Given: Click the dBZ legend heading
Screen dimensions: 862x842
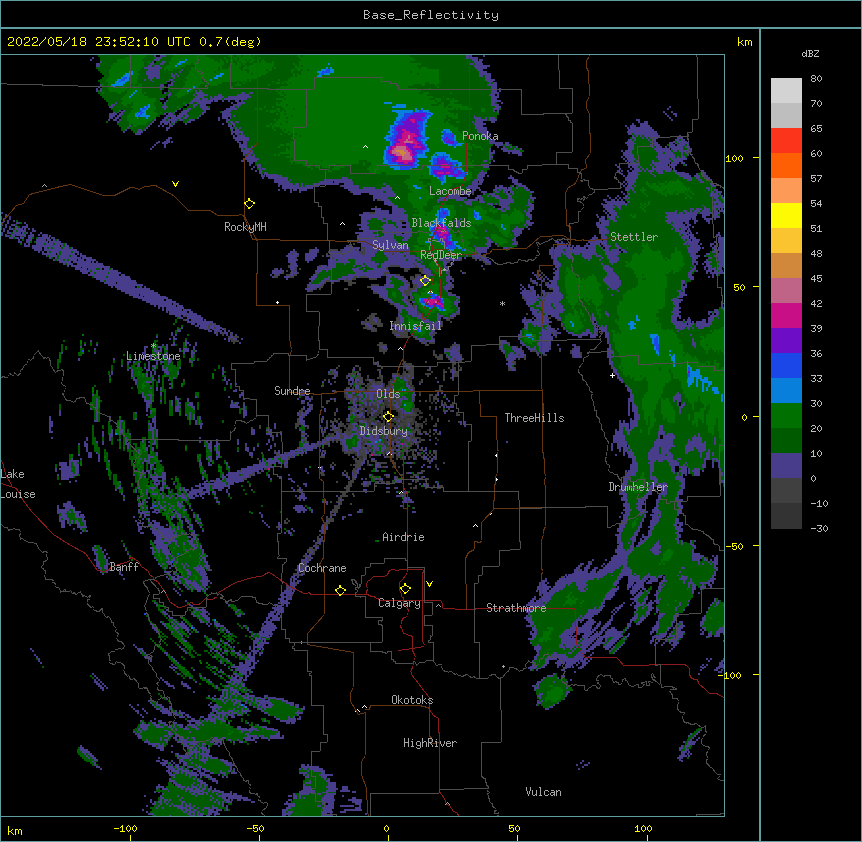Looking at the screenshot, I should tap(810, 53).
